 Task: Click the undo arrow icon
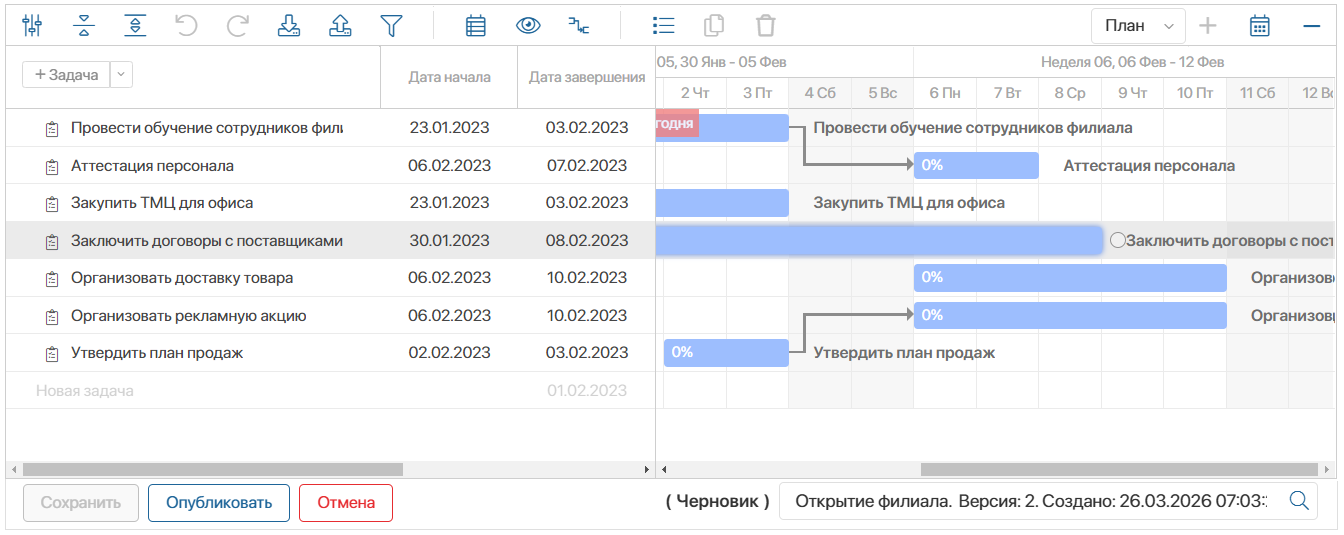186,25
